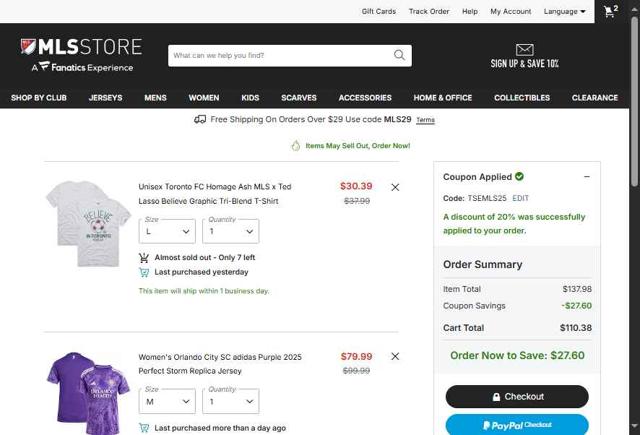Image resolution: width=640 pixels, height=435 pixels.
Task: Open the Collectibles menu
Action: [x=522, y=98]
